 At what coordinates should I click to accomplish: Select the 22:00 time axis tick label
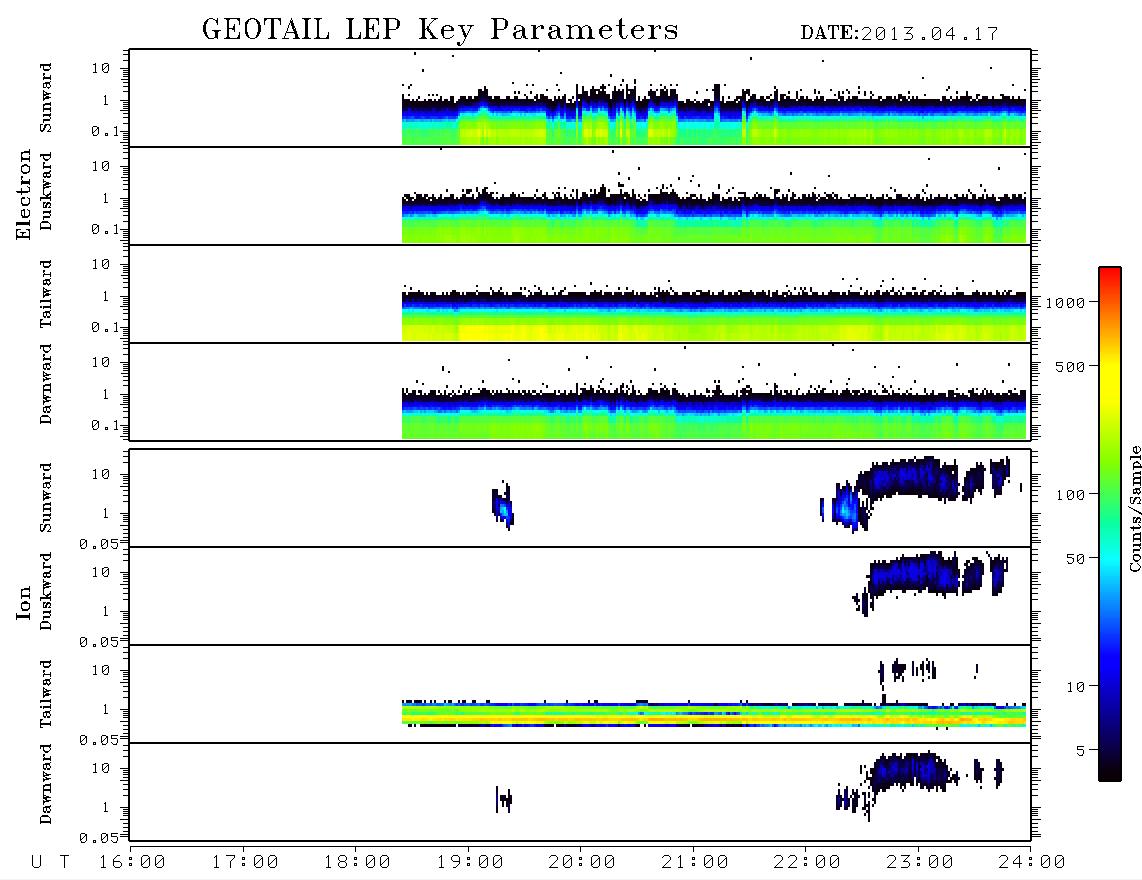[x=807, y=863]
